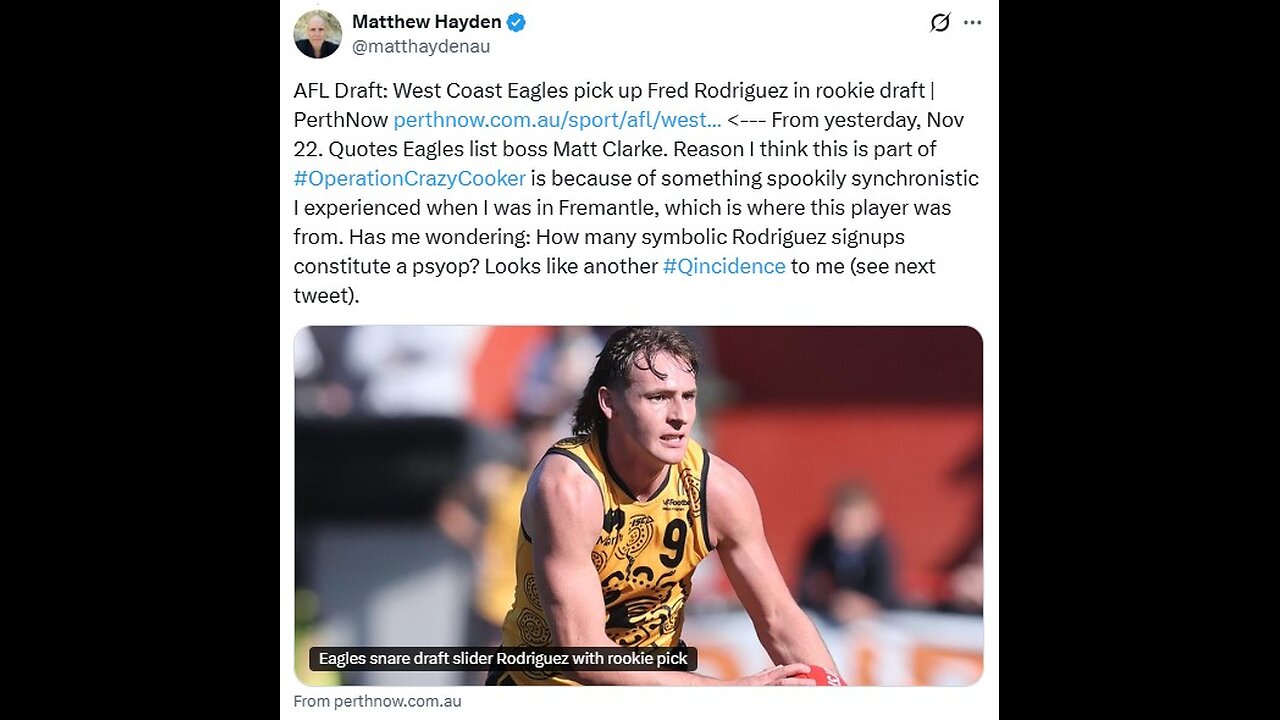Click the 'Eagles snare draft slider' headline caption

pyautogui.click(x=503, y=659)
